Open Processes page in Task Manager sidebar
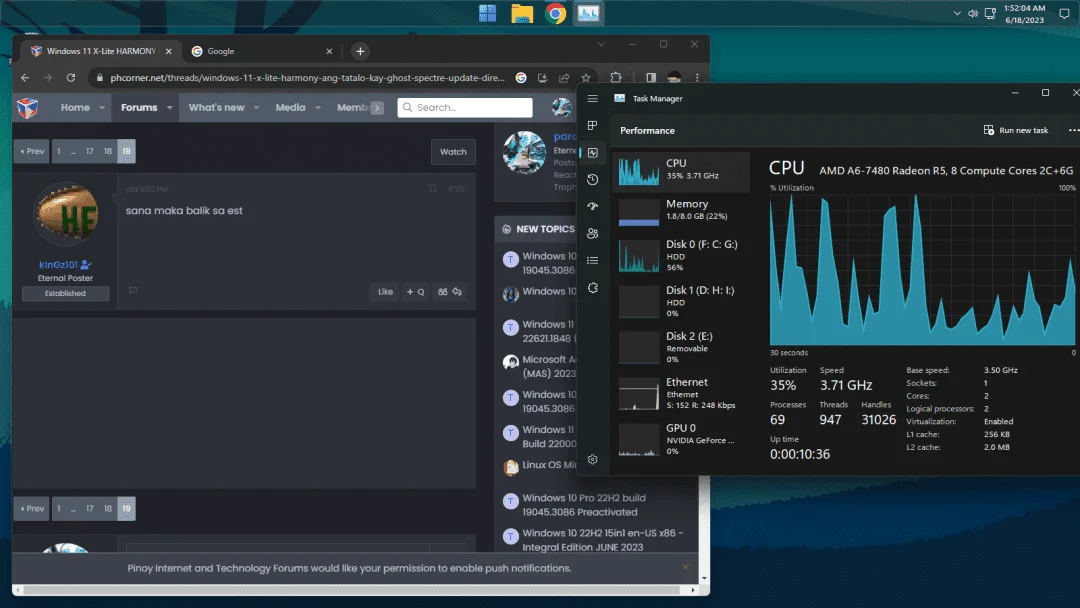The height and width of the screenshot is (608, 1080). 592,125
